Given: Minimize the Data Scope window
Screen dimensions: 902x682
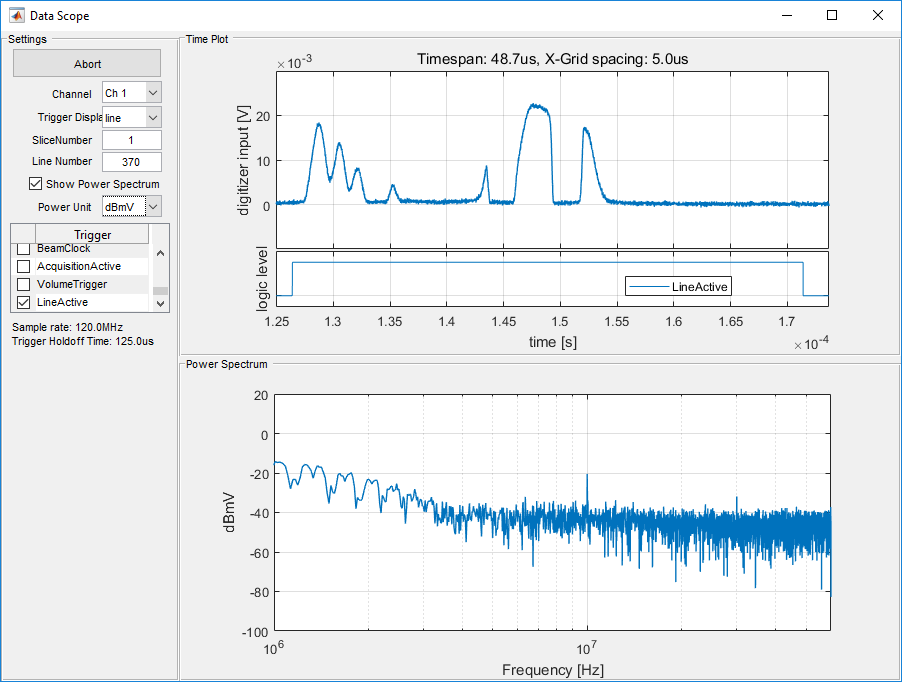Looking at the screenshot, I should point(786,16).
